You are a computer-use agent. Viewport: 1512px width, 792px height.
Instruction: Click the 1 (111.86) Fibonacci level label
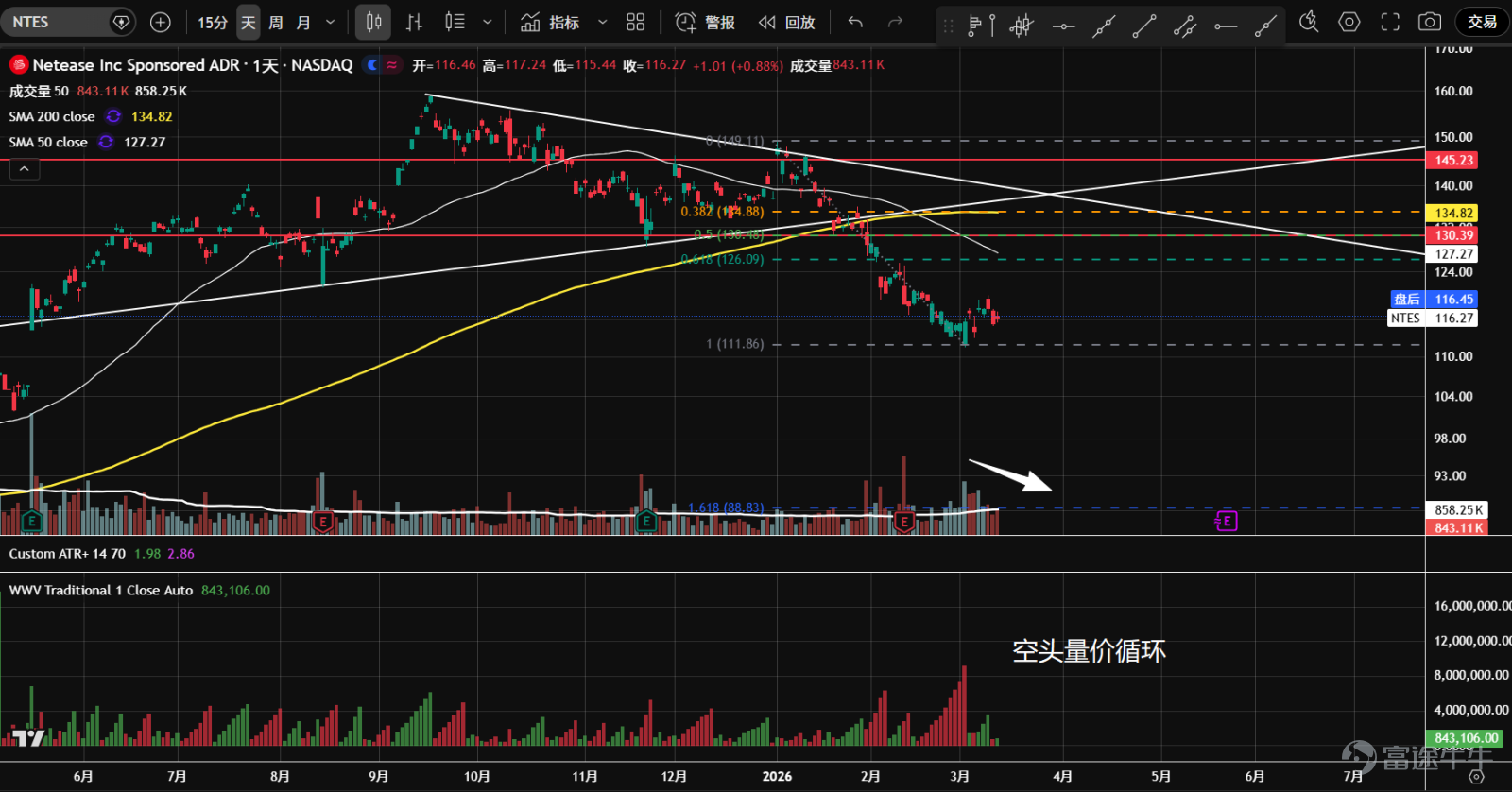[734, 344]
